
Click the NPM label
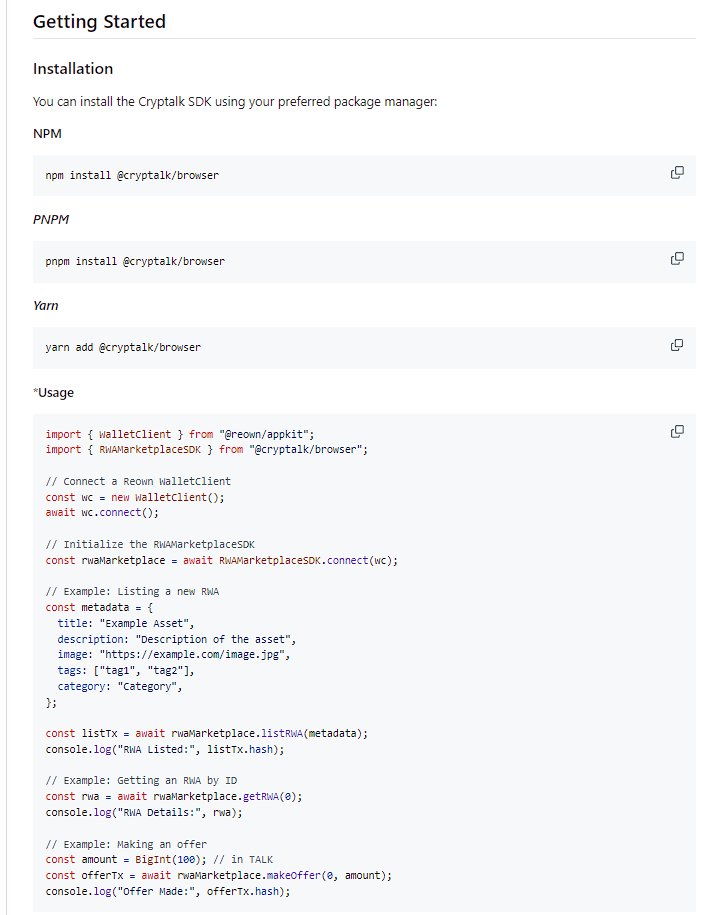(x=47, y=134)
